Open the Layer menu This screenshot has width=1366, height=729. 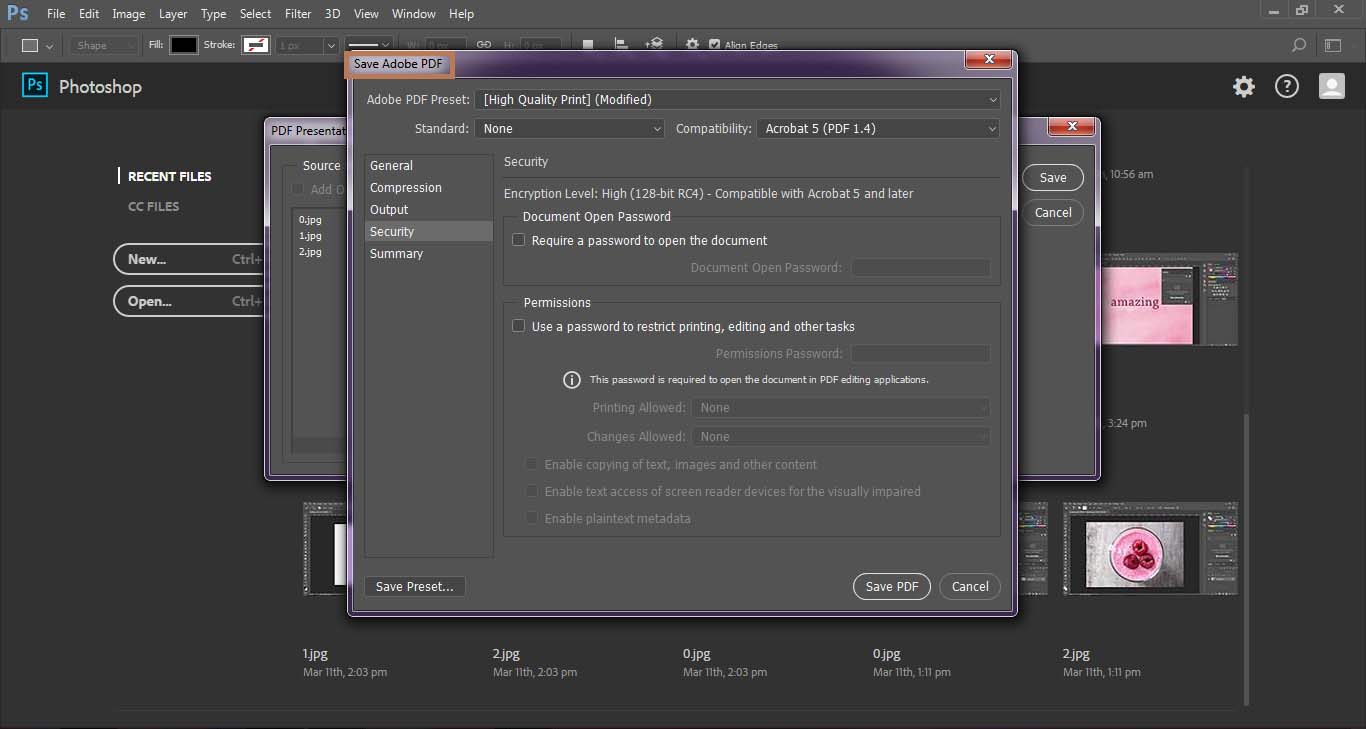coord(173,14)
